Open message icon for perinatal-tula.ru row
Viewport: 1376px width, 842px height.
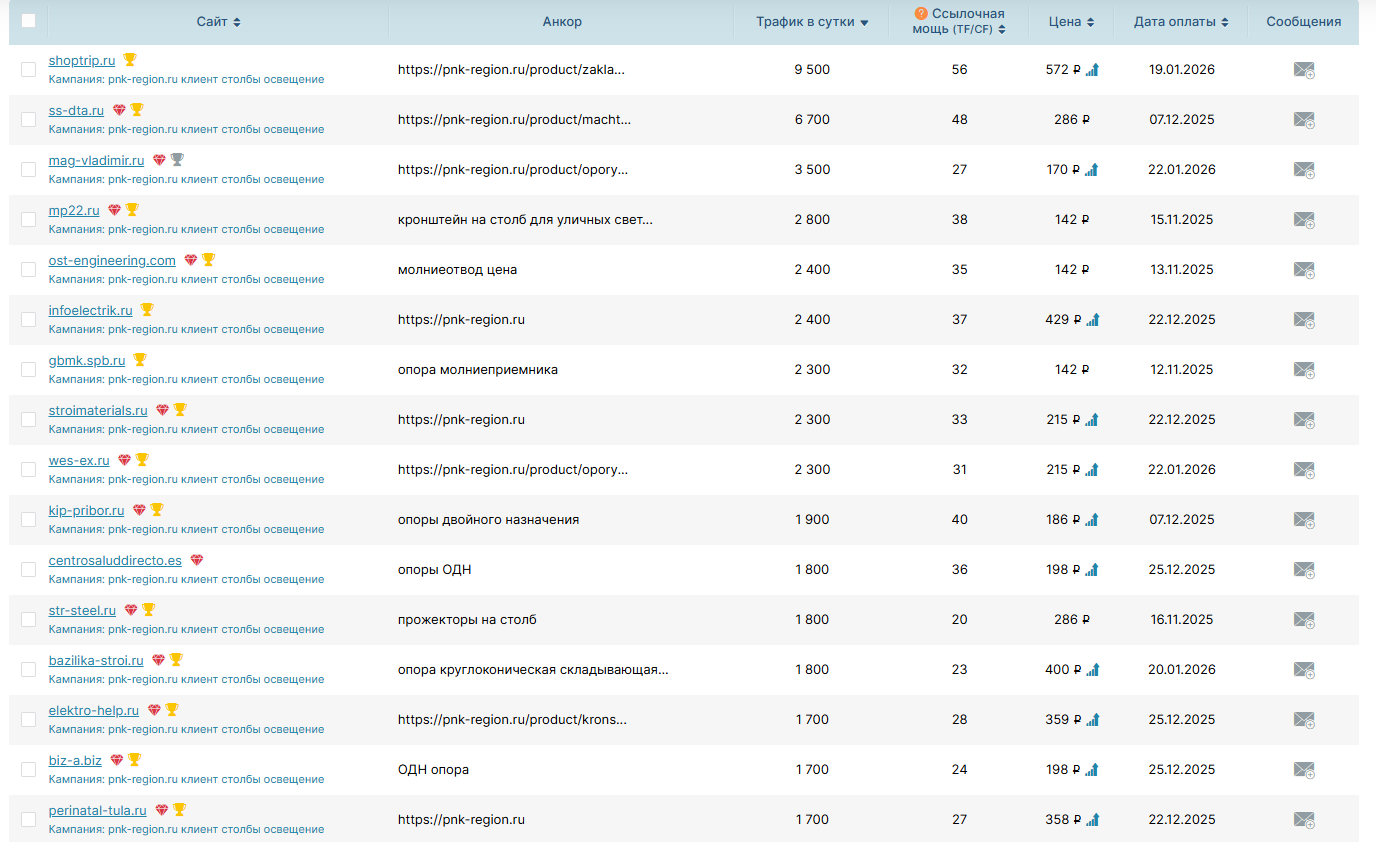[x=1303, y=820]
